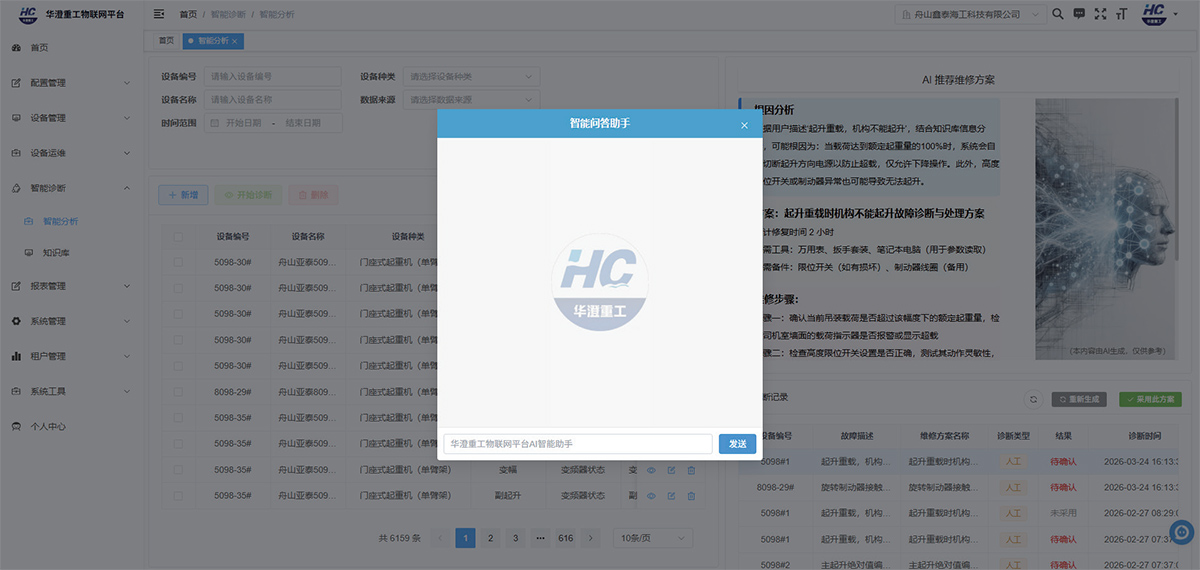
Task: Click the view eye icon in 副起升 row
Action: pyautogui.click(x=651, y=496)
